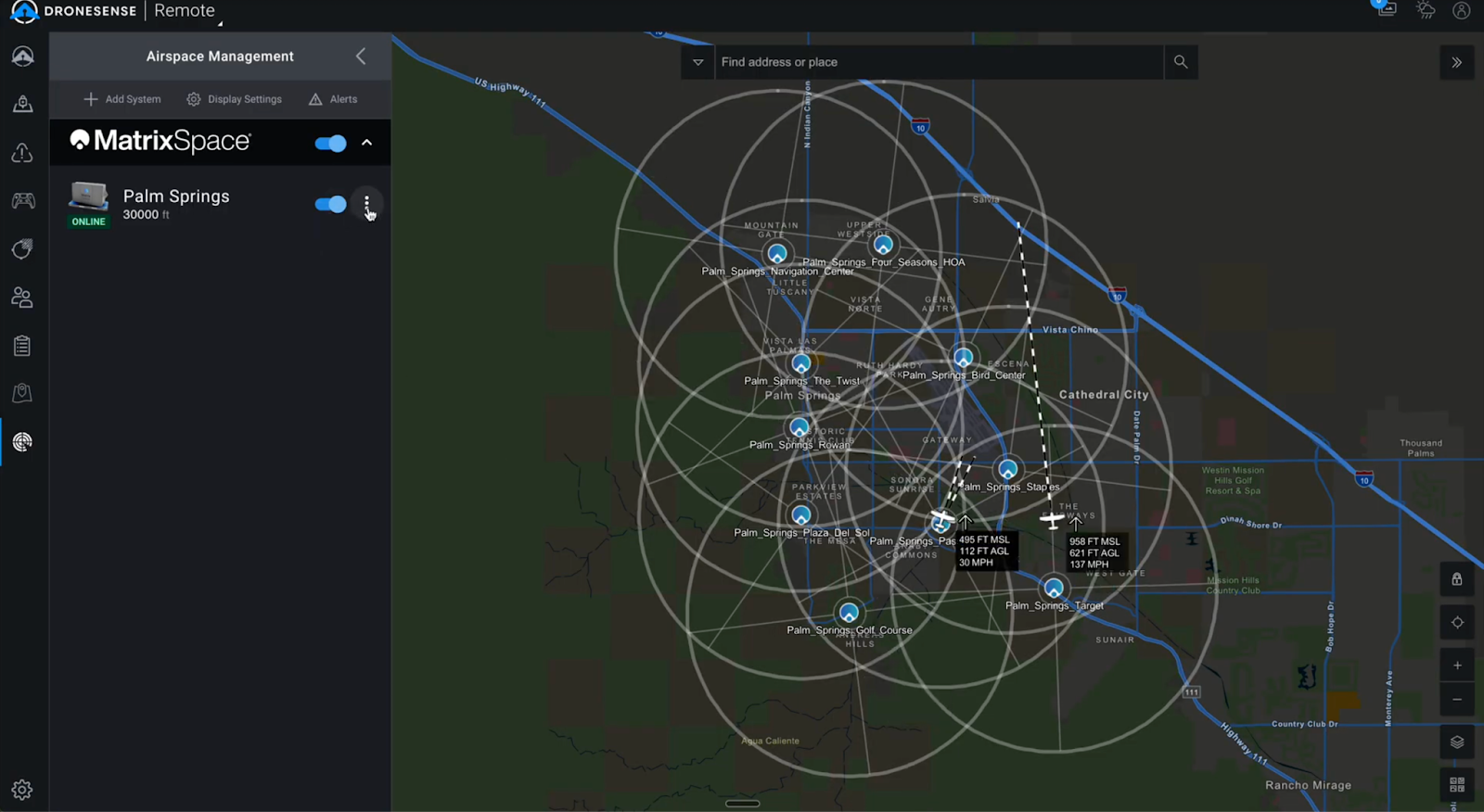
Task: Zoom out with the minus button
Action: point(1457,700)
